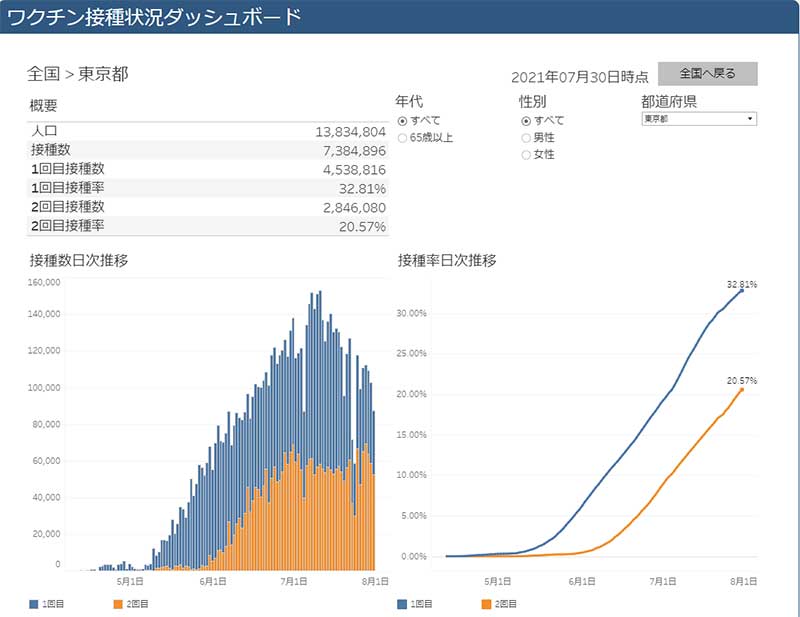This screenshot has width=800, height=617.
Task: Select すべて radio under 性別
Action: coord(526,120)
